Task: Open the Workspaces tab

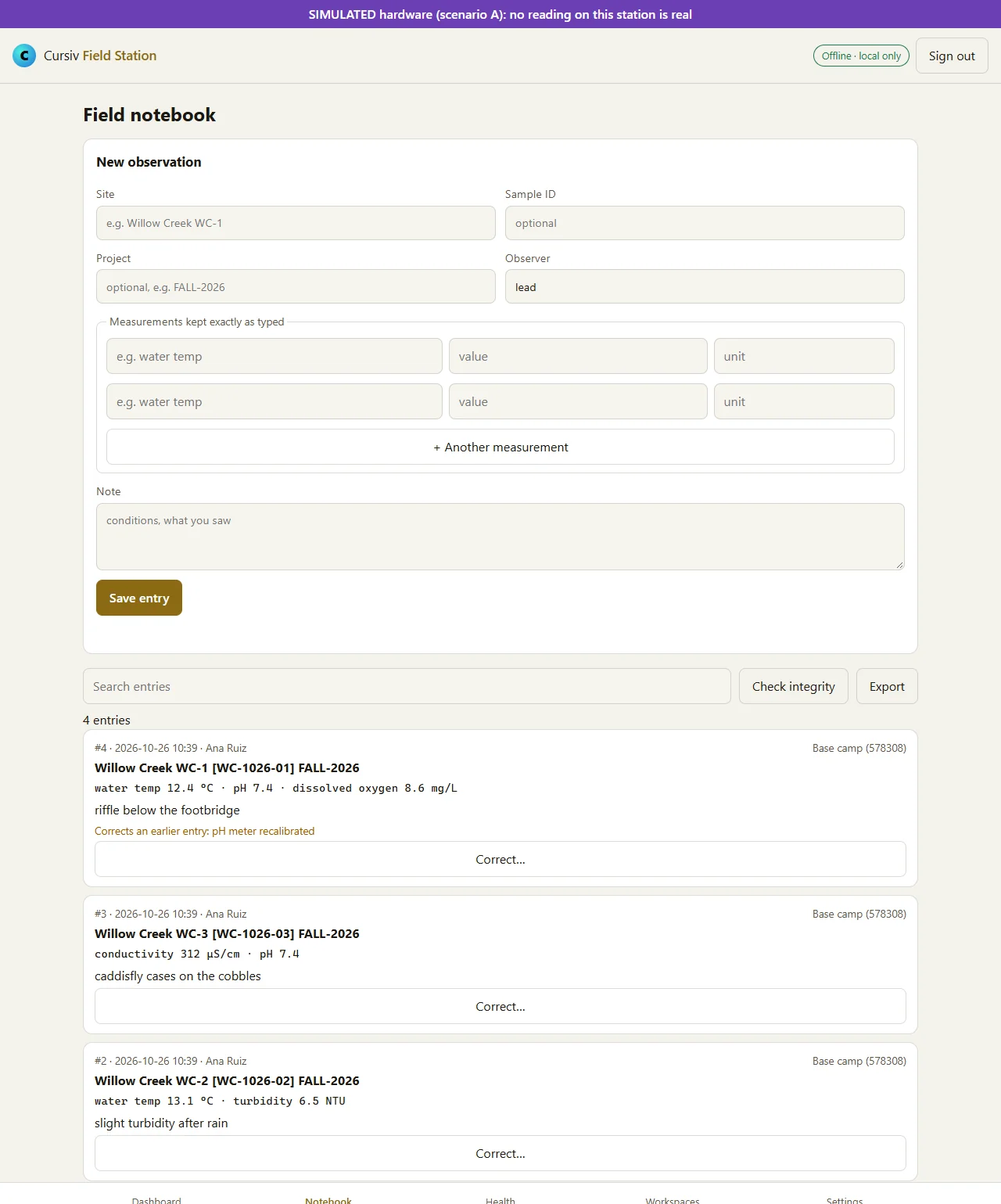Action: 673,1199
